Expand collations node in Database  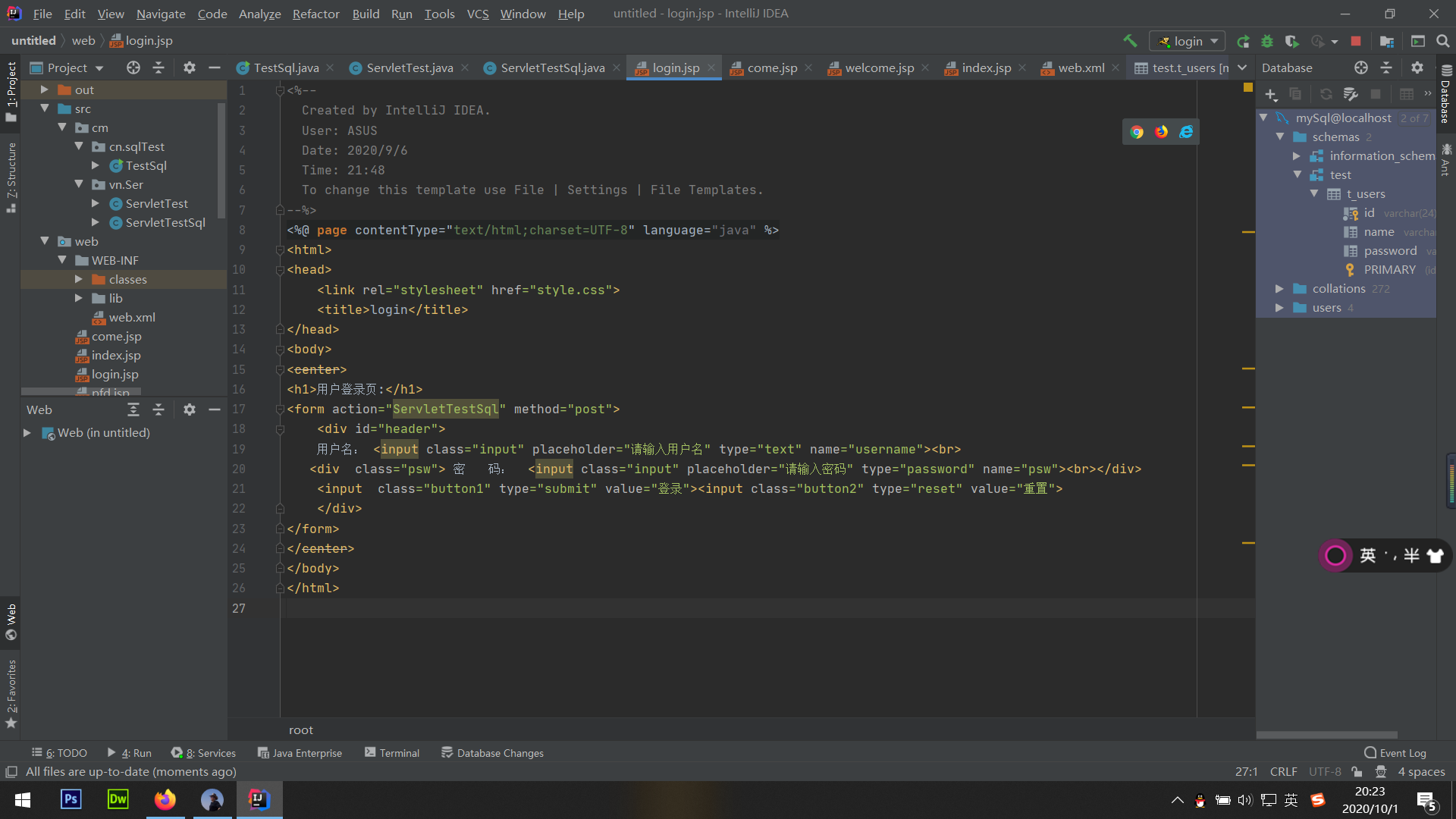point(1280,288)
